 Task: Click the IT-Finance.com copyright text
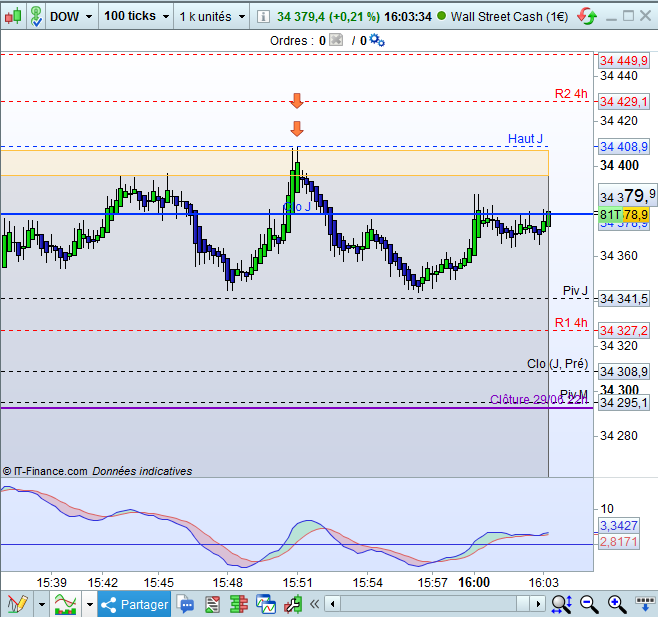point(97,471)
